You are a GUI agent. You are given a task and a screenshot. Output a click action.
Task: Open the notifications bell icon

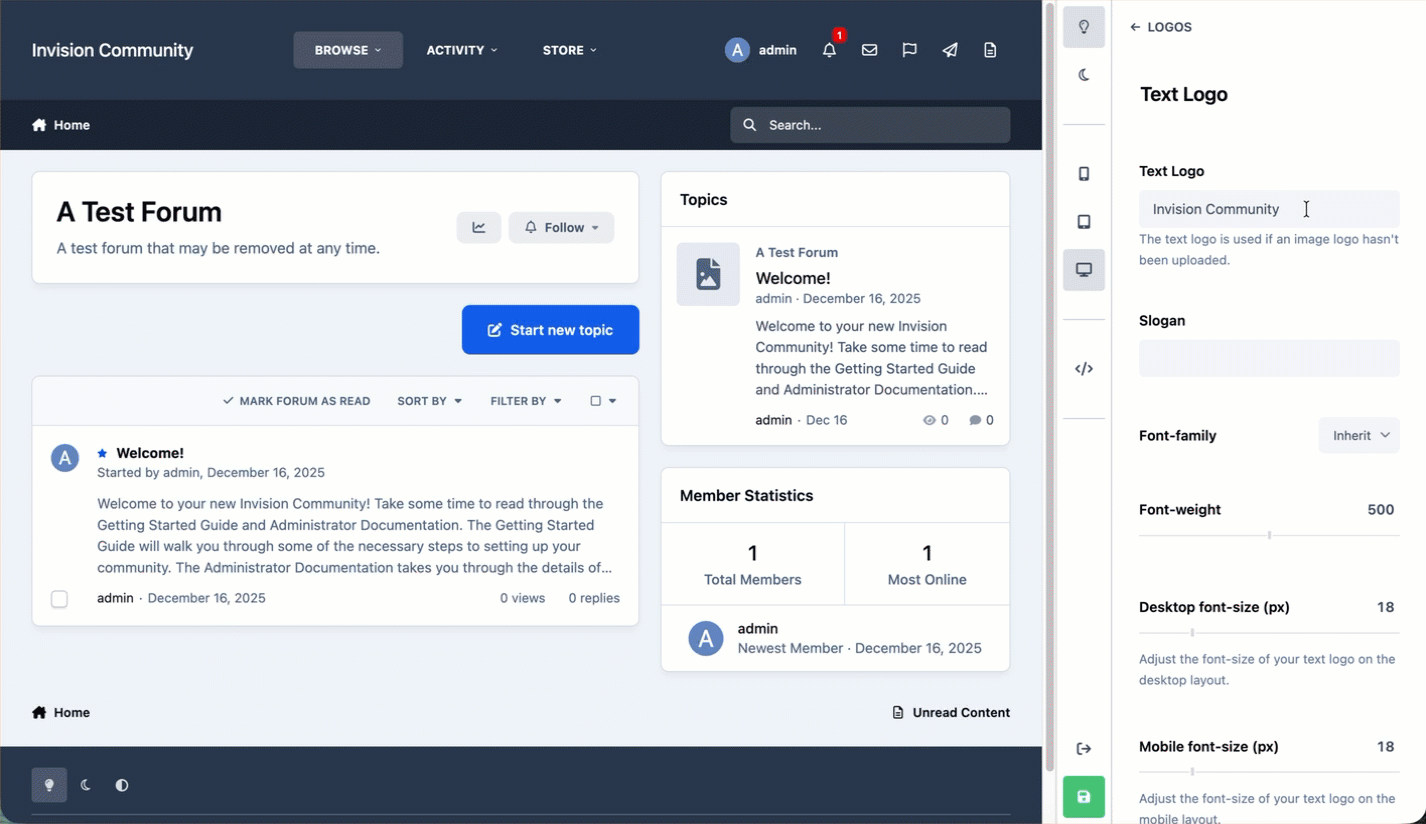[829, 50]
